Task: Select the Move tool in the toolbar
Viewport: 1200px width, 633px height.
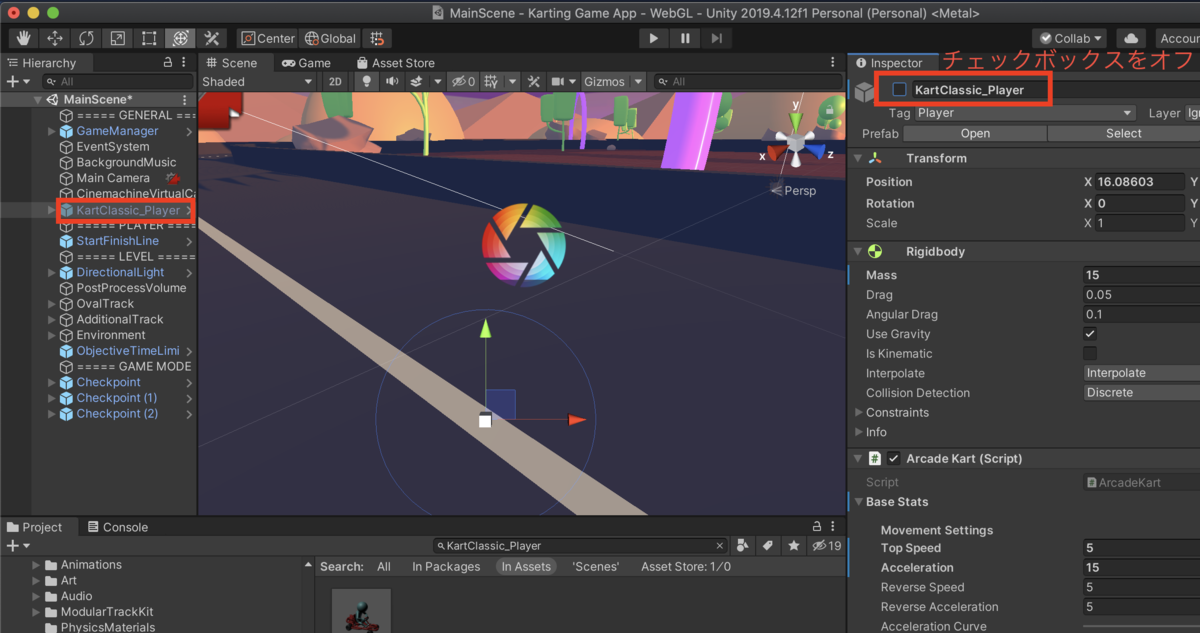Action: point(55,38)
